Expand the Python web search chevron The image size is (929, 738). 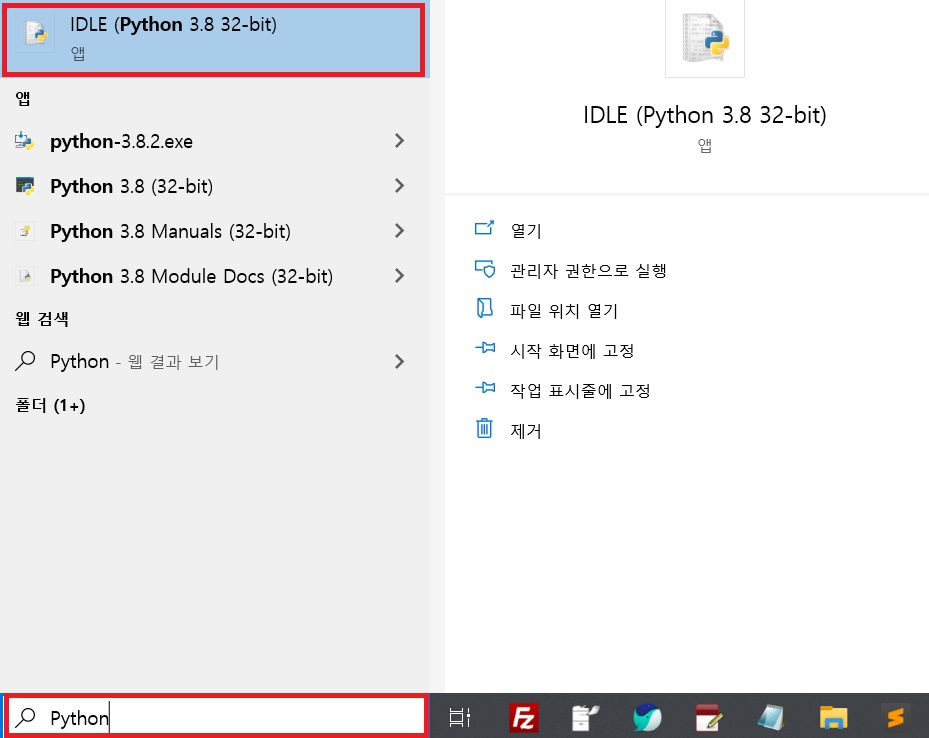pyautogui.click(x=399, y=361)
